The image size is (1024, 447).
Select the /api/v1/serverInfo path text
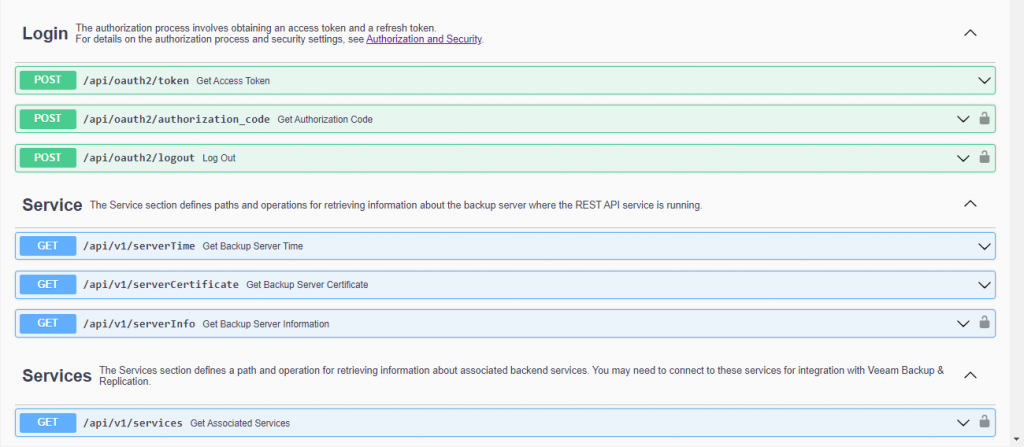click(139, 323)
